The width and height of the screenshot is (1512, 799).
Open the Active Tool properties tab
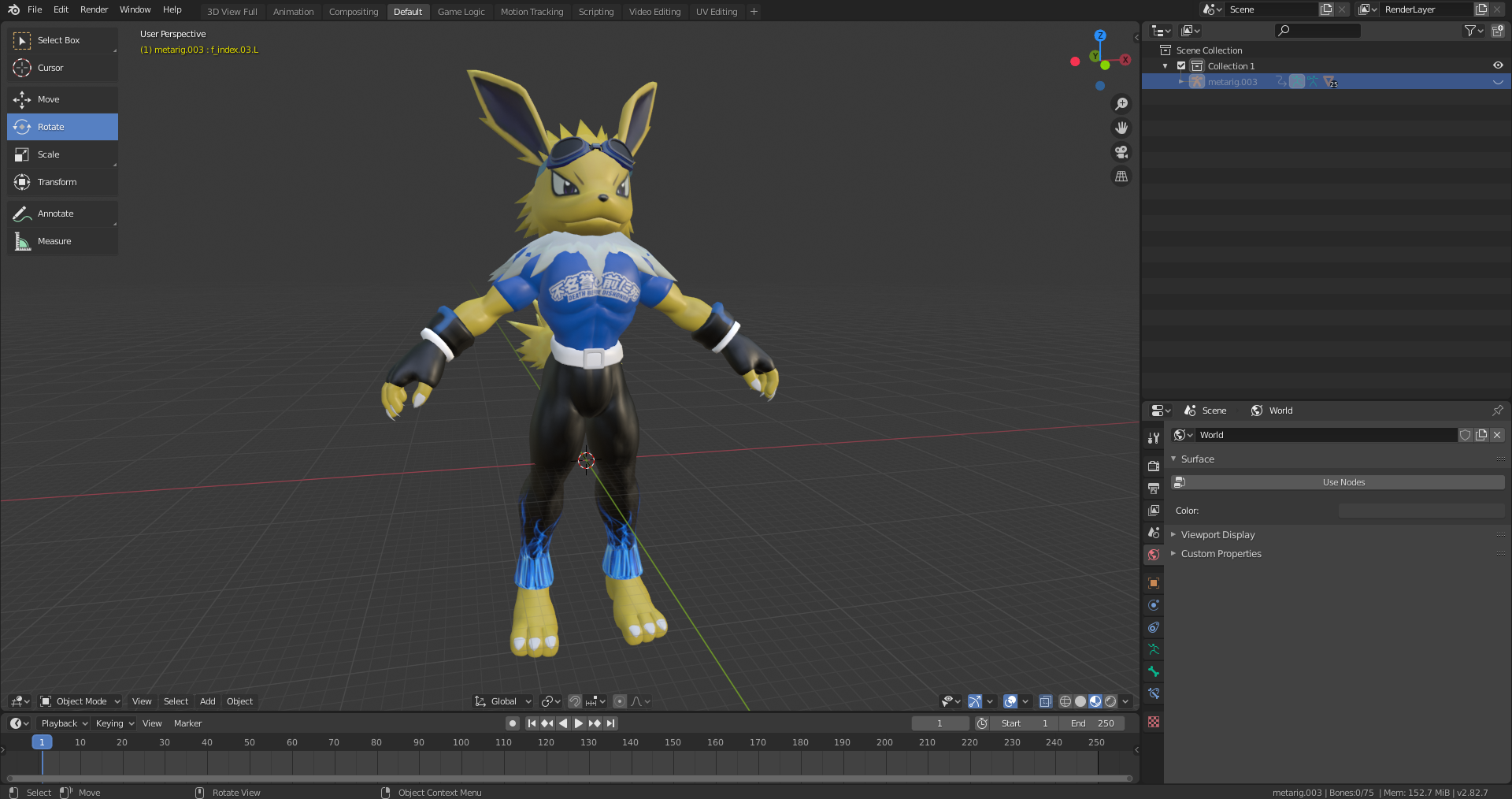pyautogui.click(x=1154, y=438)
